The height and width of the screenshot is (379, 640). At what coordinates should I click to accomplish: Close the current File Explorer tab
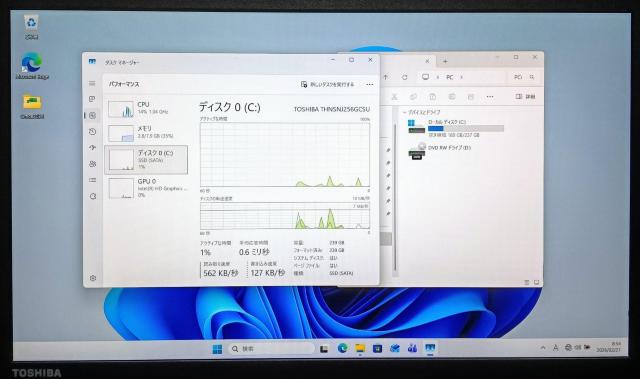coord(427,61)
